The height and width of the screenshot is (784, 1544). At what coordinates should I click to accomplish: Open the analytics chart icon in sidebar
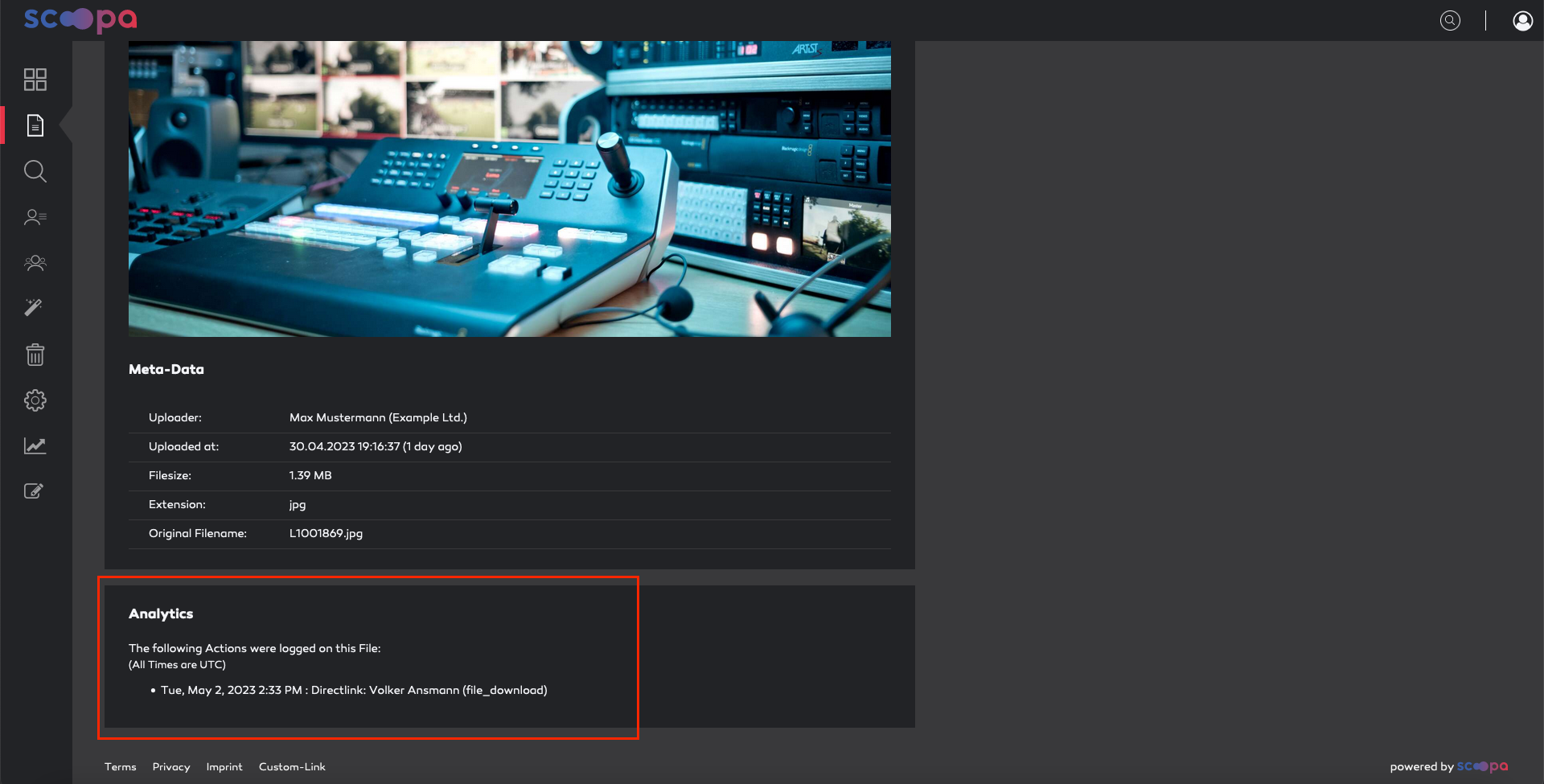point(35,445)
